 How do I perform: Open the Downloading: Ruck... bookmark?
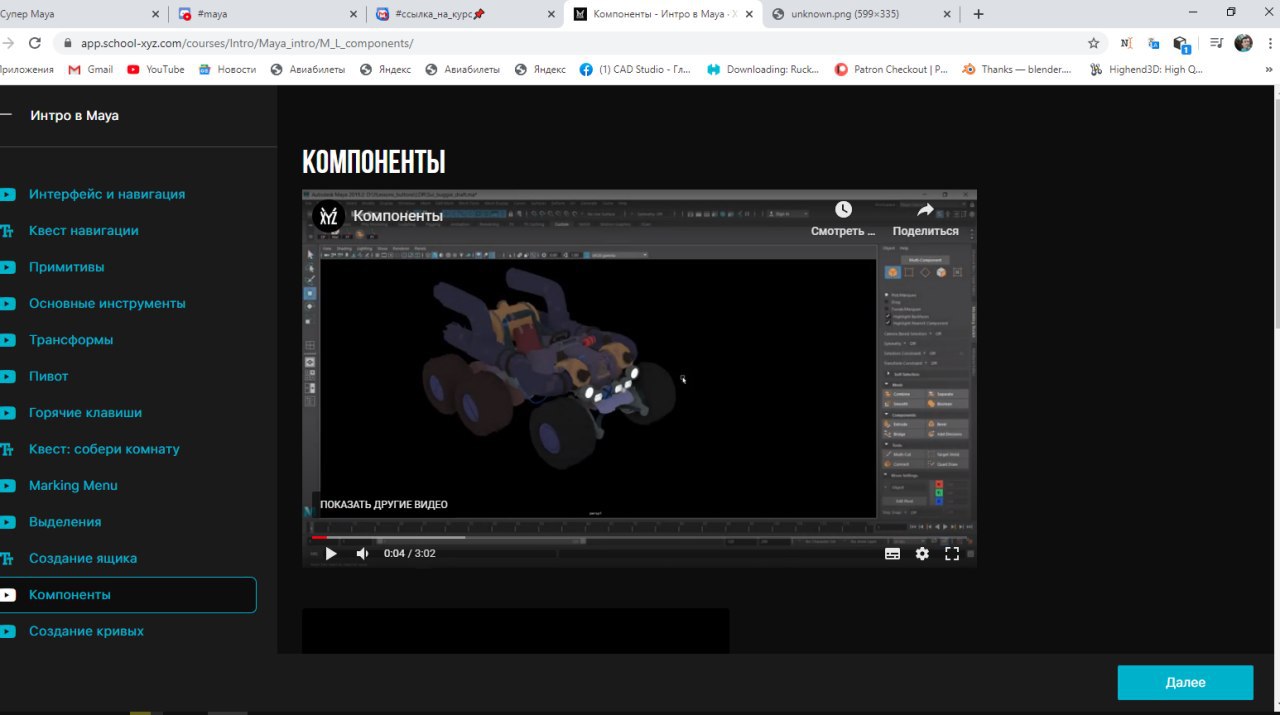pyautogui.click(x=763, y=69)
